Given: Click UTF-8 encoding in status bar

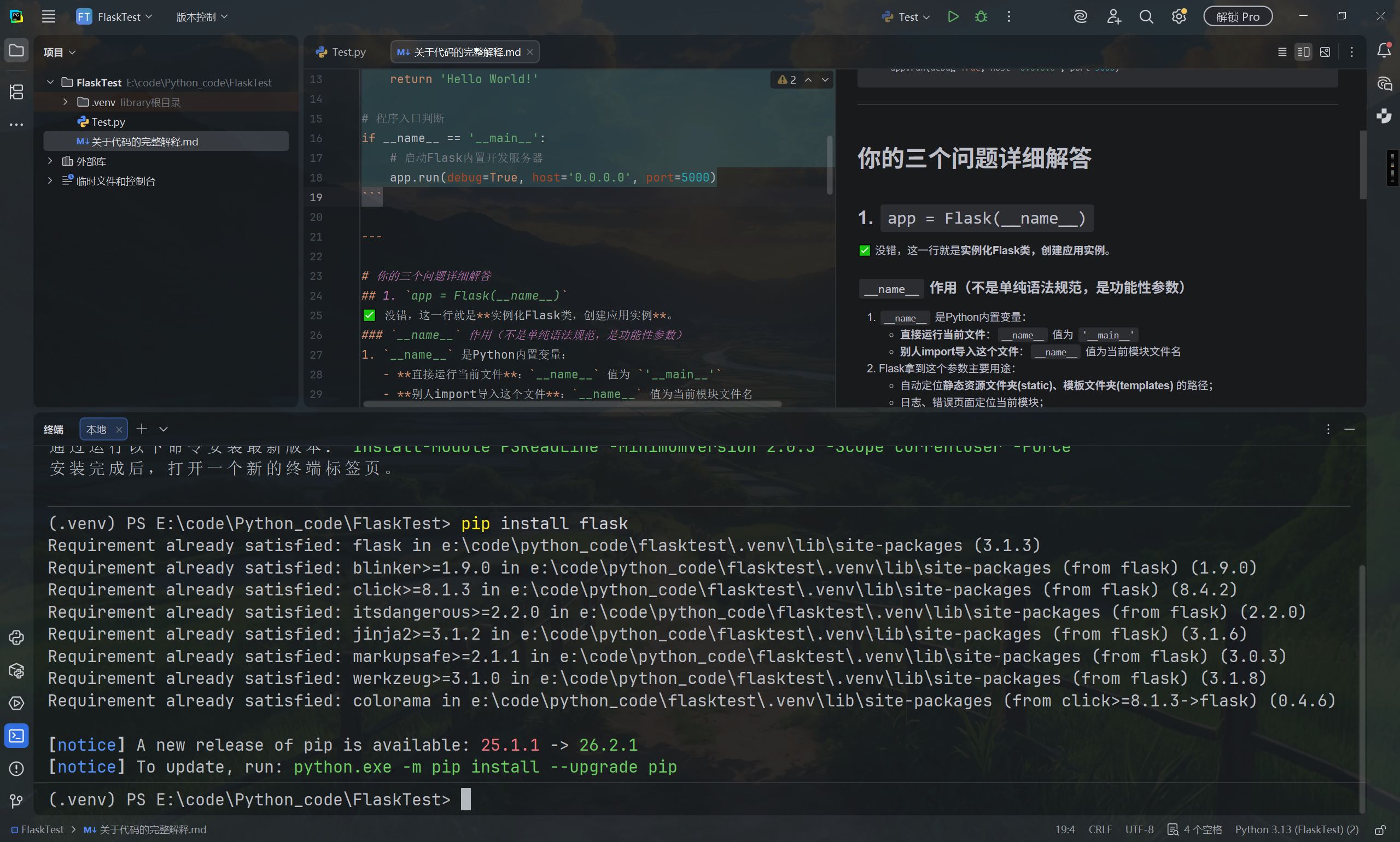Looking at the screenshot, I should (1139, 829).
